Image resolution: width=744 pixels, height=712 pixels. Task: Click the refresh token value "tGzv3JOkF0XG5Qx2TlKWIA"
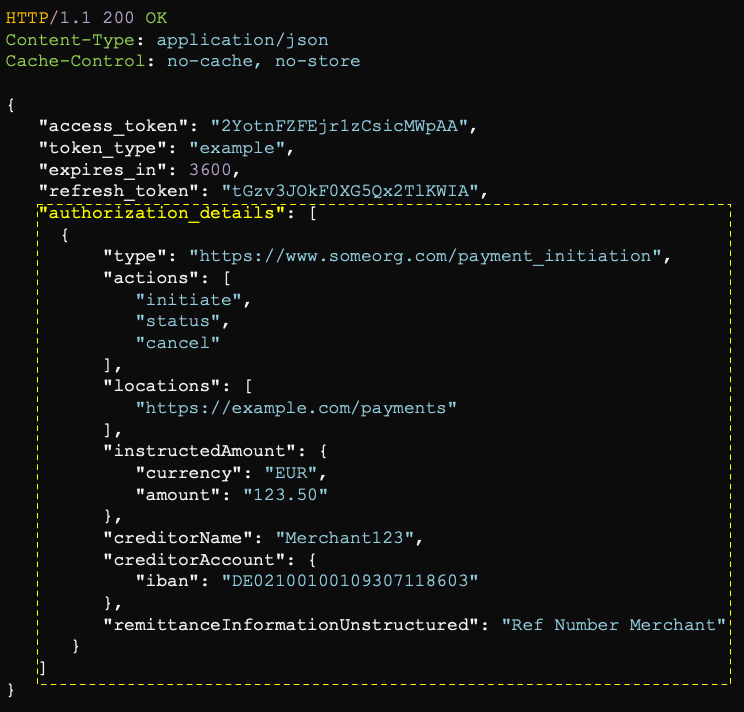click(x=350, y=191)
